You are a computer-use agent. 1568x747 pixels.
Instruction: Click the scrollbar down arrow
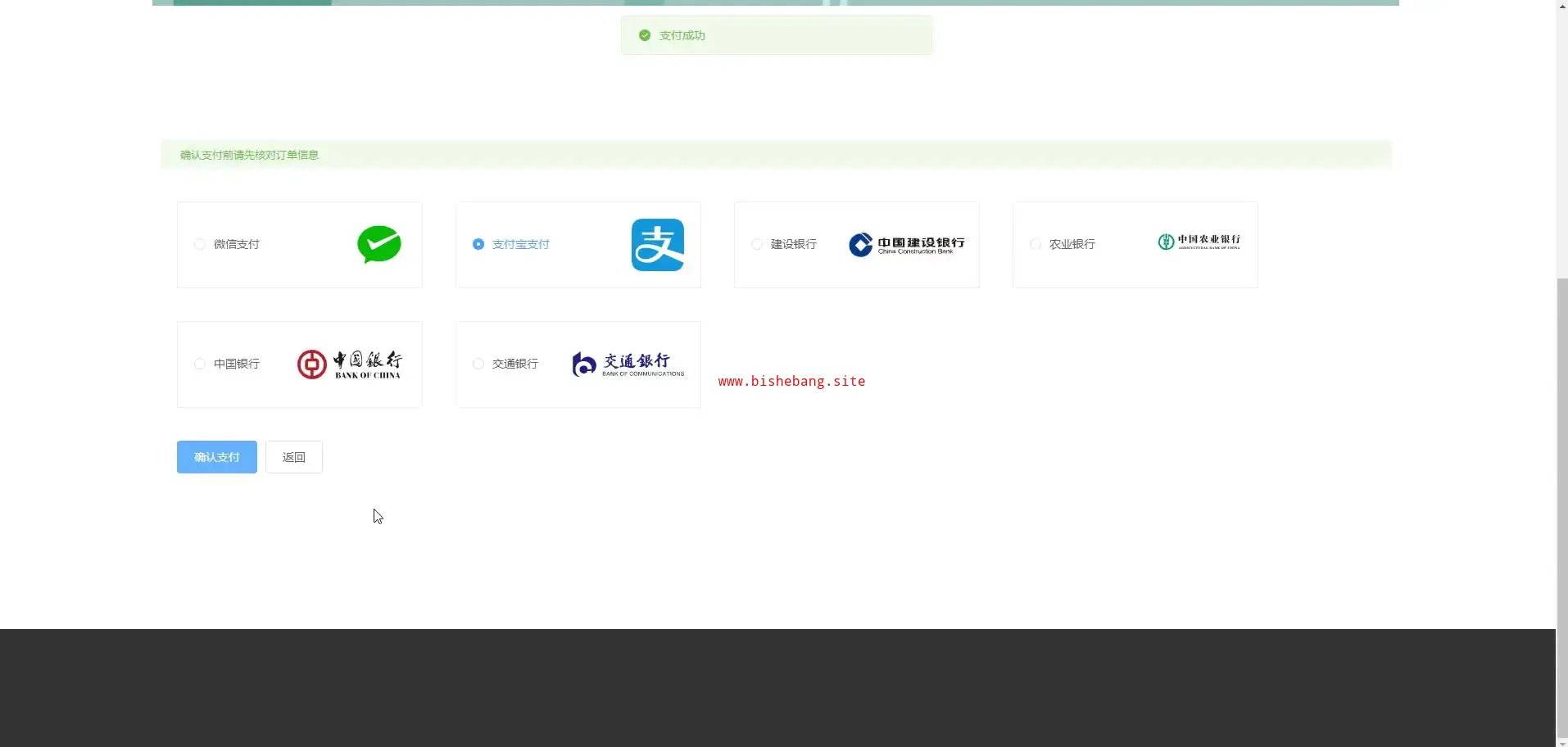tap(1562, 742)
